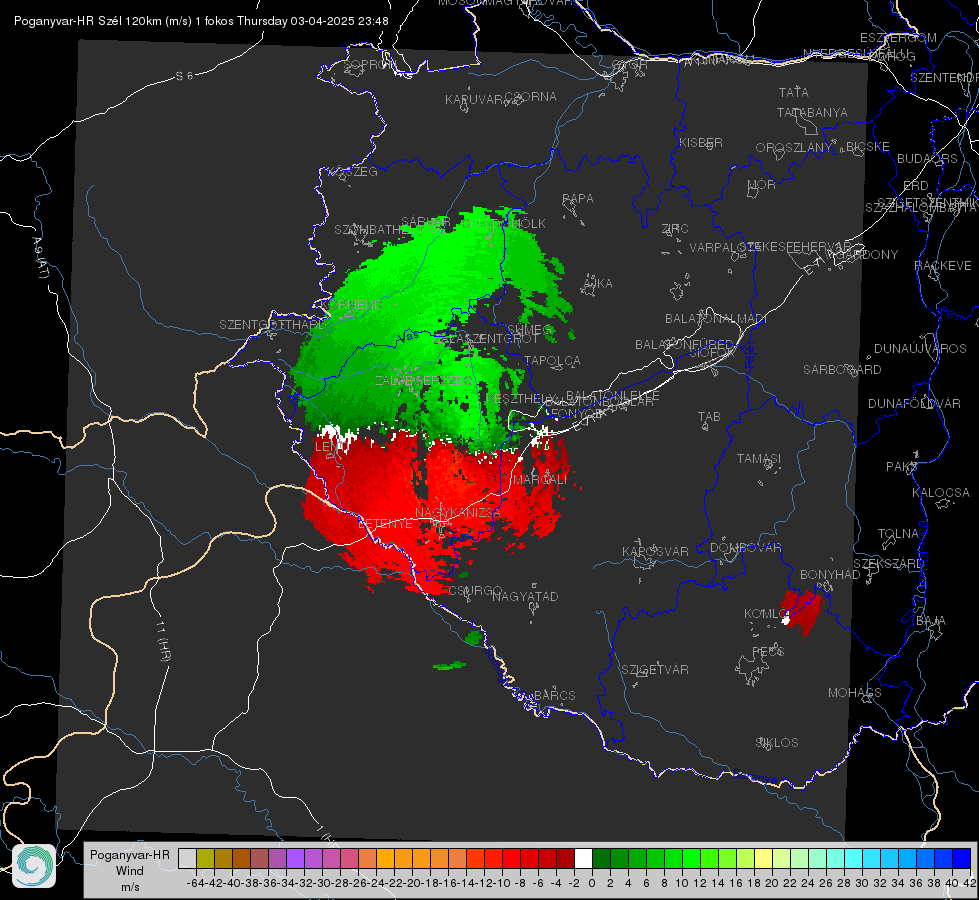Screen dimensions: 979x900
Task: Click the '42' value on the legend scale
Action: pos(970,883)
